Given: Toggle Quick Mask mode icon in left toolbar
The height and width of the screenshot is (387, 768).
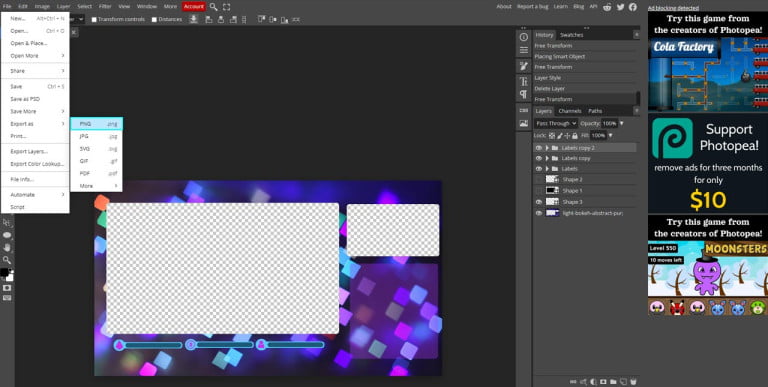Looking at the screenshot, I should [x=7, y=288].
